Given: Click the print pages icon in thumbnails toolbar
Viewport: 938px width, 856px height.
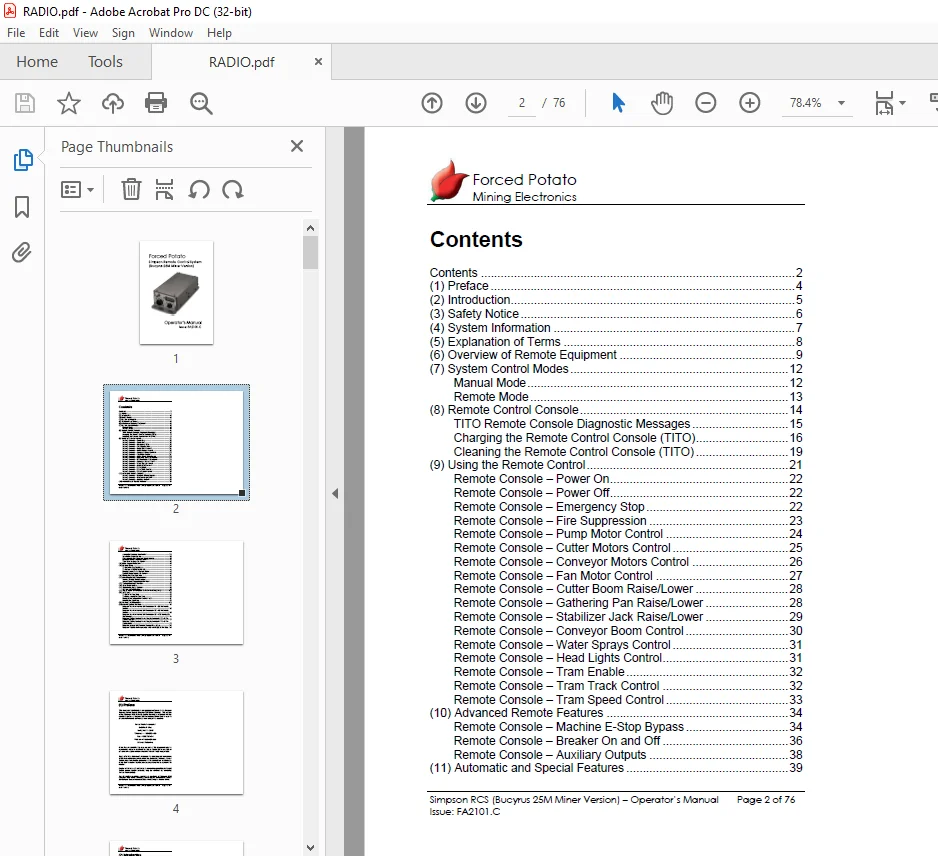Looking at the screenshot, I should [164, 190].
